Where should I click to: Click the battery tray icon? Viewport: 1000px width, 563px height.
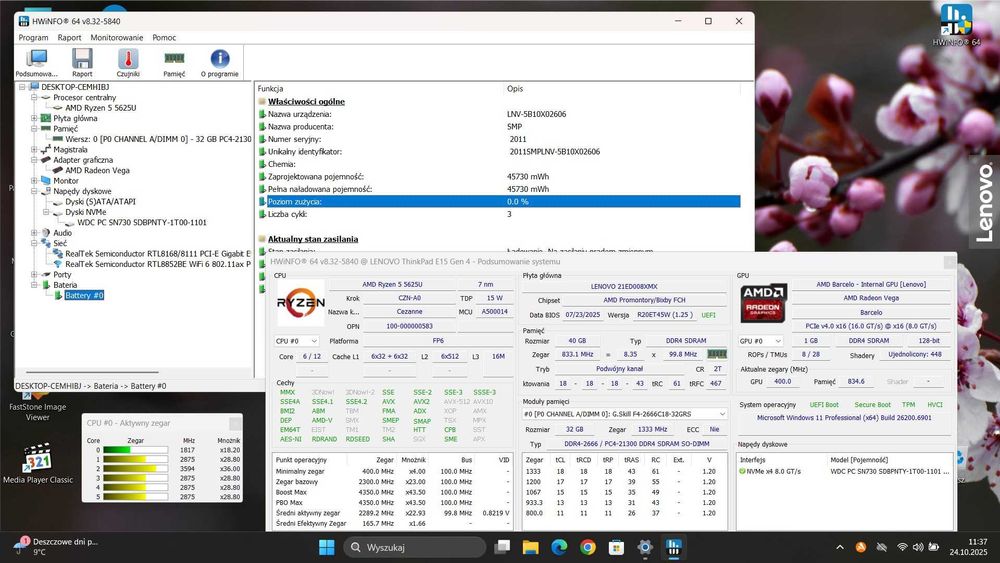(934, 547)
